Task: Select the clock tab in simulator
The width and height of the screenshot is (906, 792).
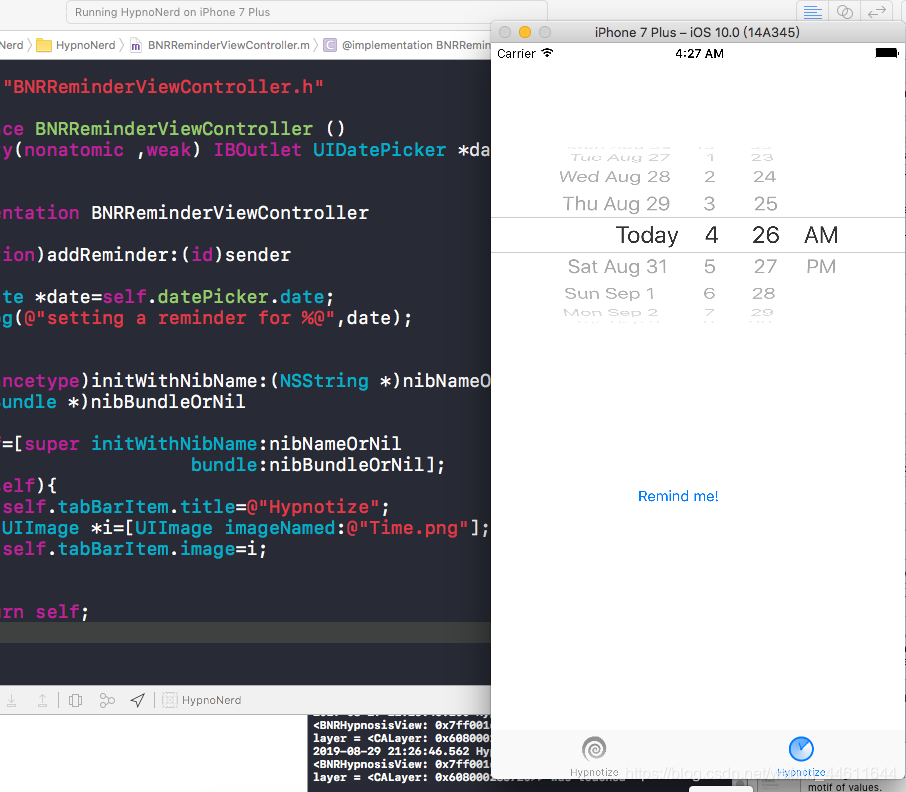Action: [801, 757]
